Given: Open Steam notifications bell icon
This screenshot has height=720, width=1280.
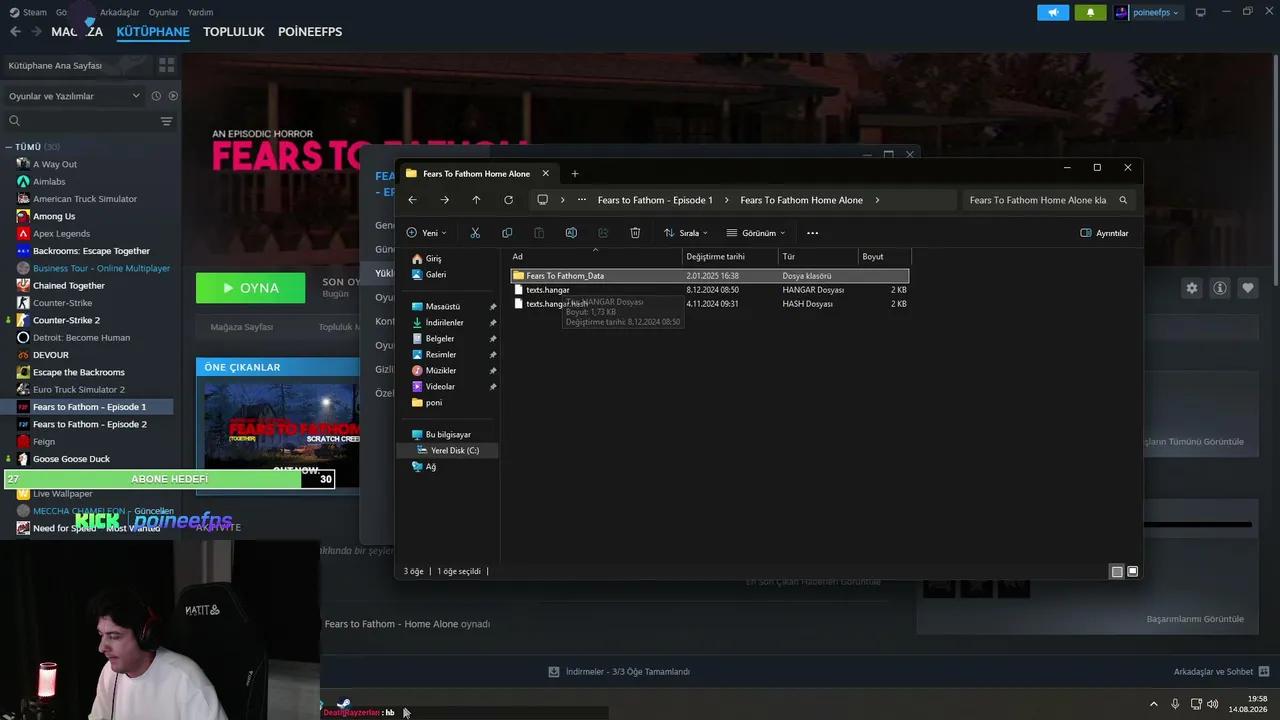Looking at the screenshot, I should [x=1090, y=12].
